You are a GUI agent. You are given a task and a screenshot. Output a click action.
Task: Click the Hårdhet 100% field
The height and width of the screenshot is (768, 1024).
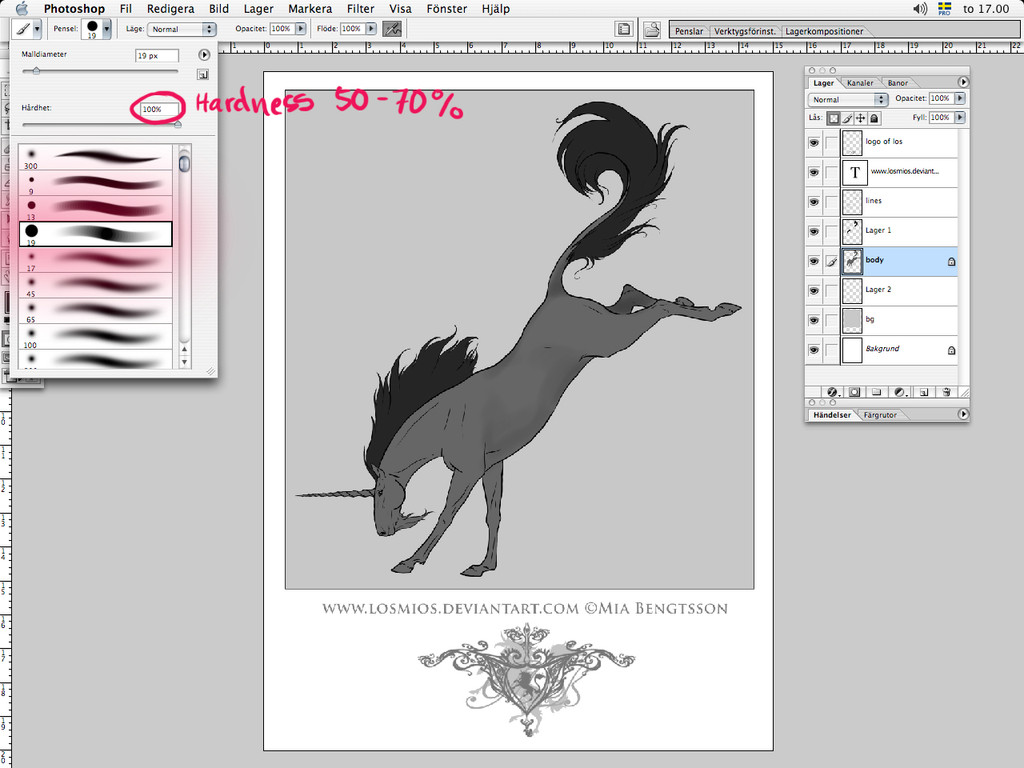coord(159,109)
